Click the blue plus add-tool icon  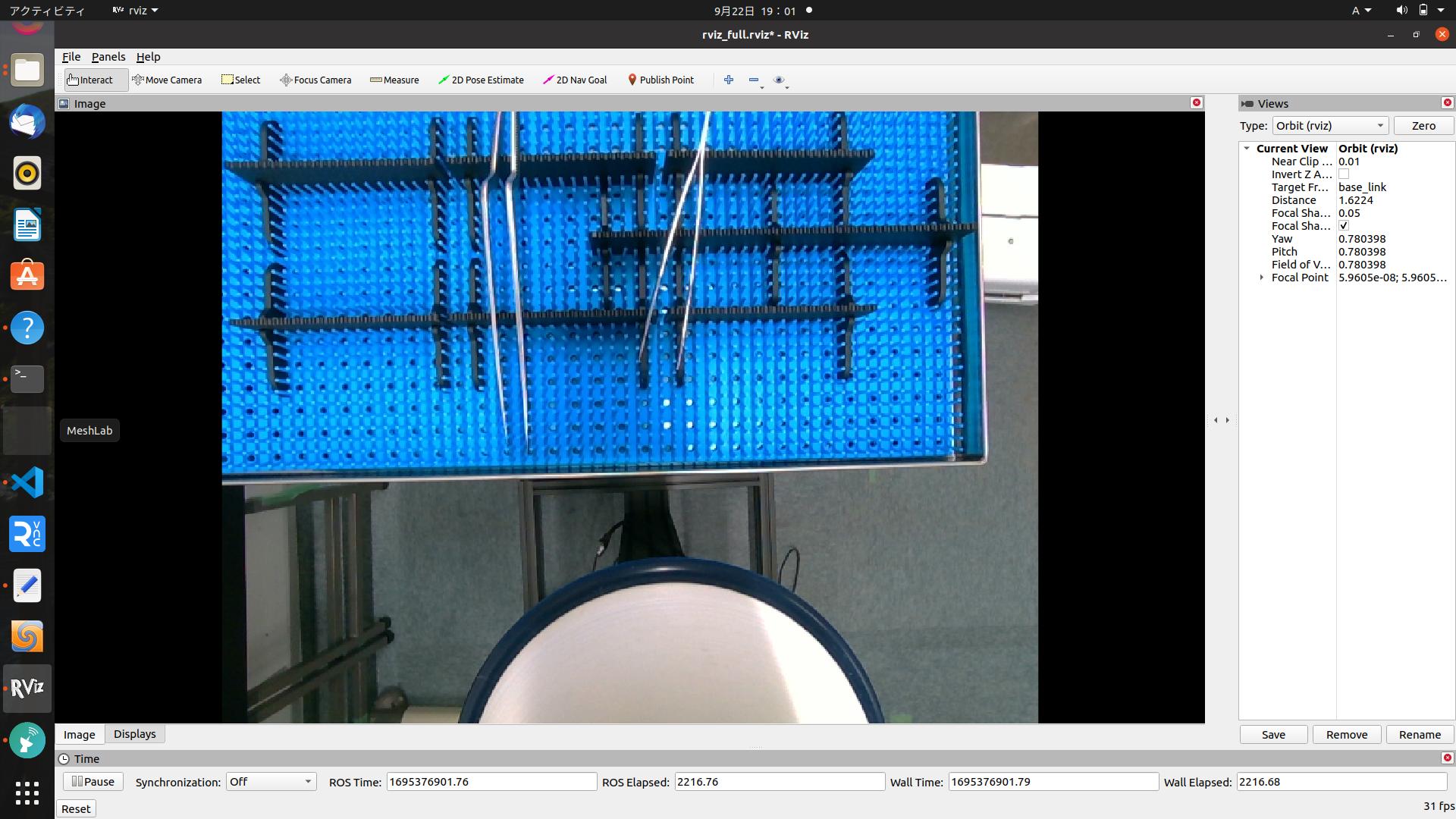(729, 80)
